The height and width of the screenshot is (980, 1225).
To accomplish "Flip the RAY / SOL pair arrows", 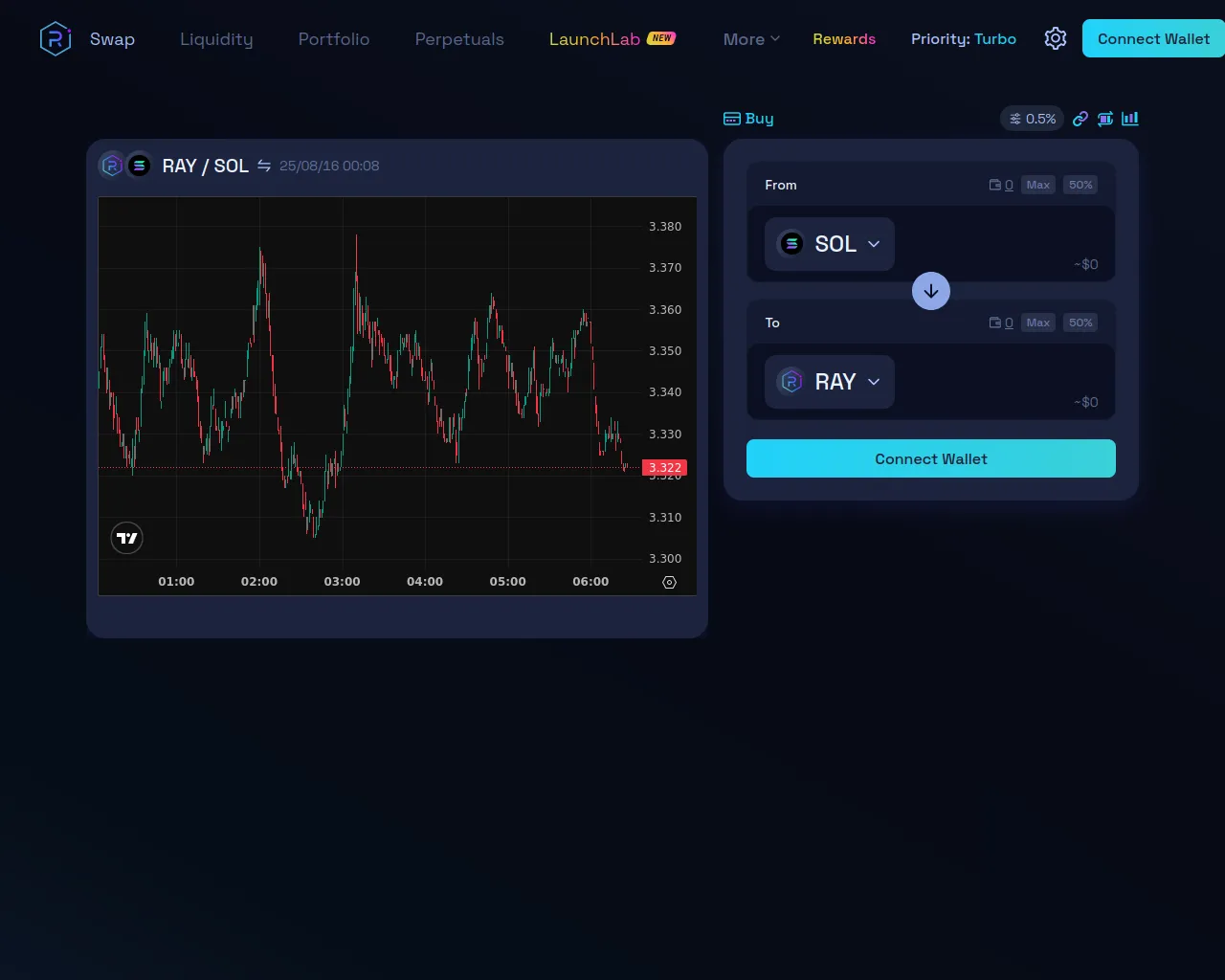I will click(x=264, y=166).
